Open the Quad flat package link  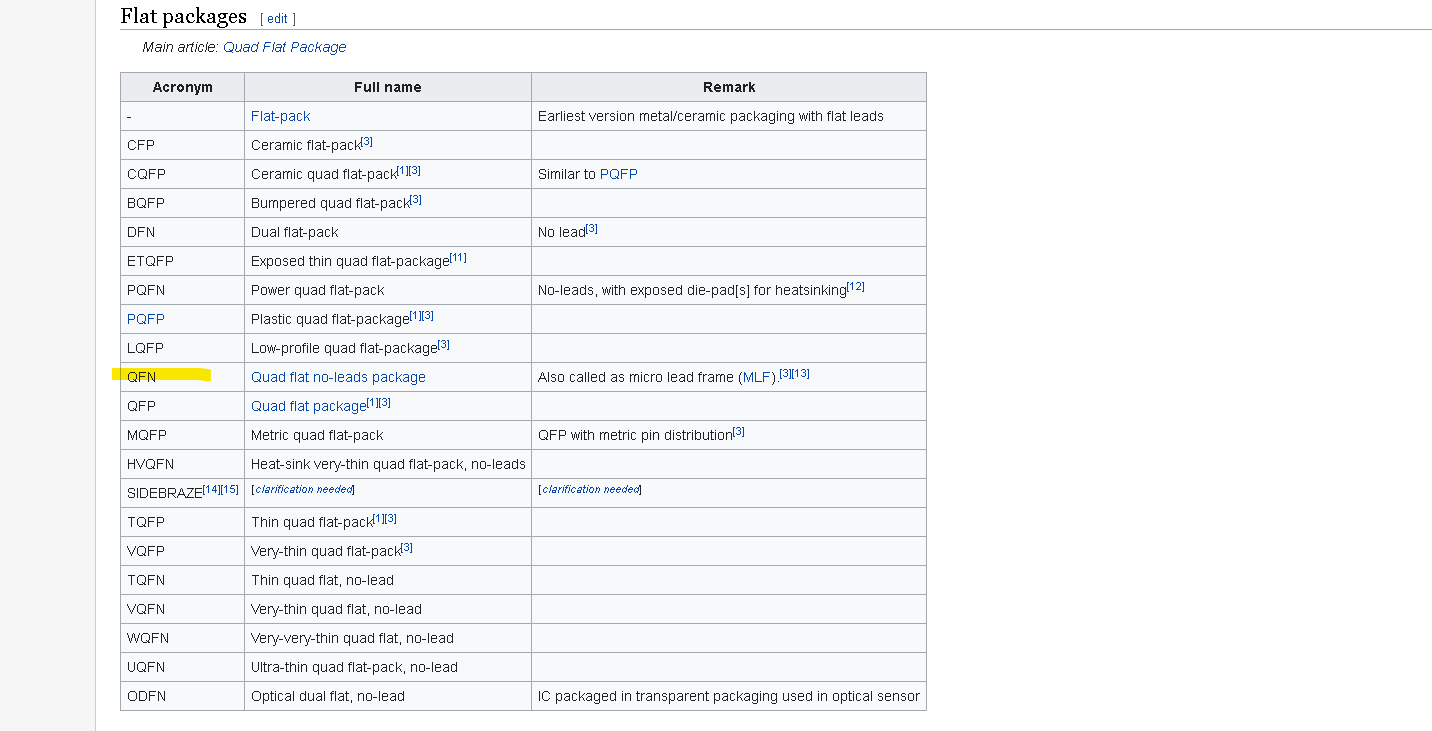click(x=308, y=406)
